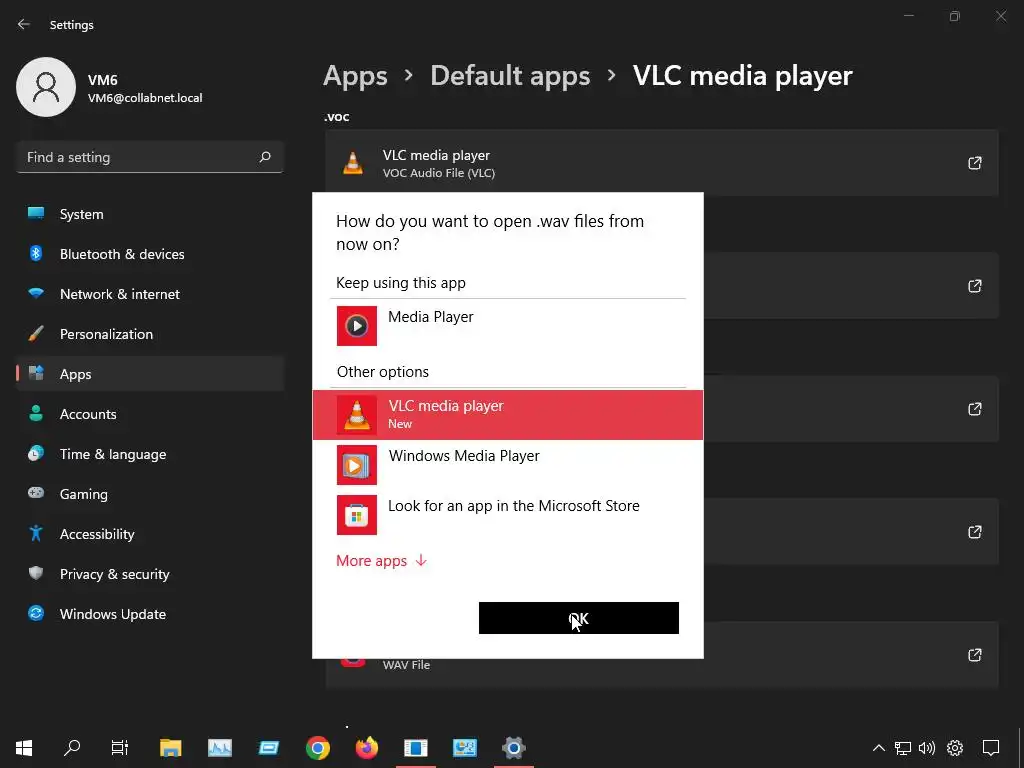Open the .voc VLC media player association row
1024x768 pixels.
pyautogui.click(x=662, y=163)
